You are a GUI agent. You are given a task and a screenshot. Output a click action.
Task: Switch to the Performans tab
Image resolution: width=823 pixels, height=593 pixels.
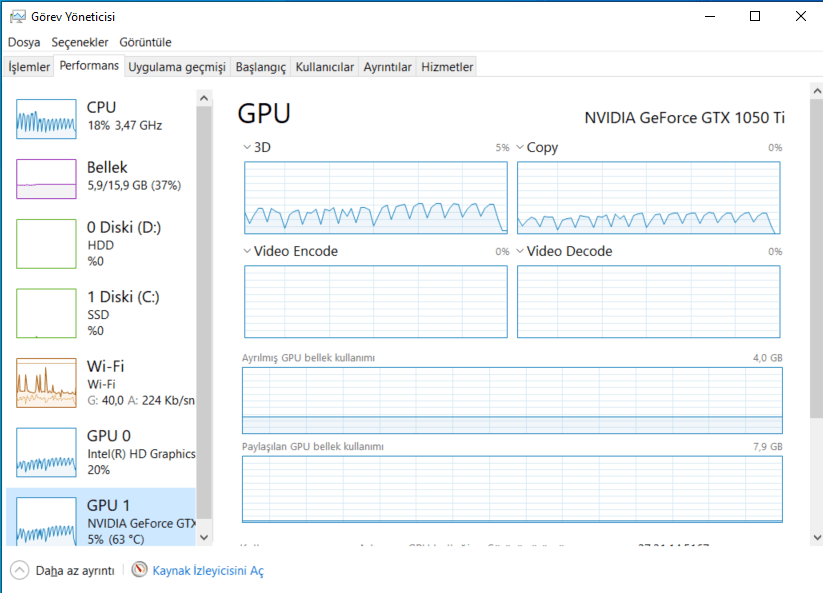[89, 66]
